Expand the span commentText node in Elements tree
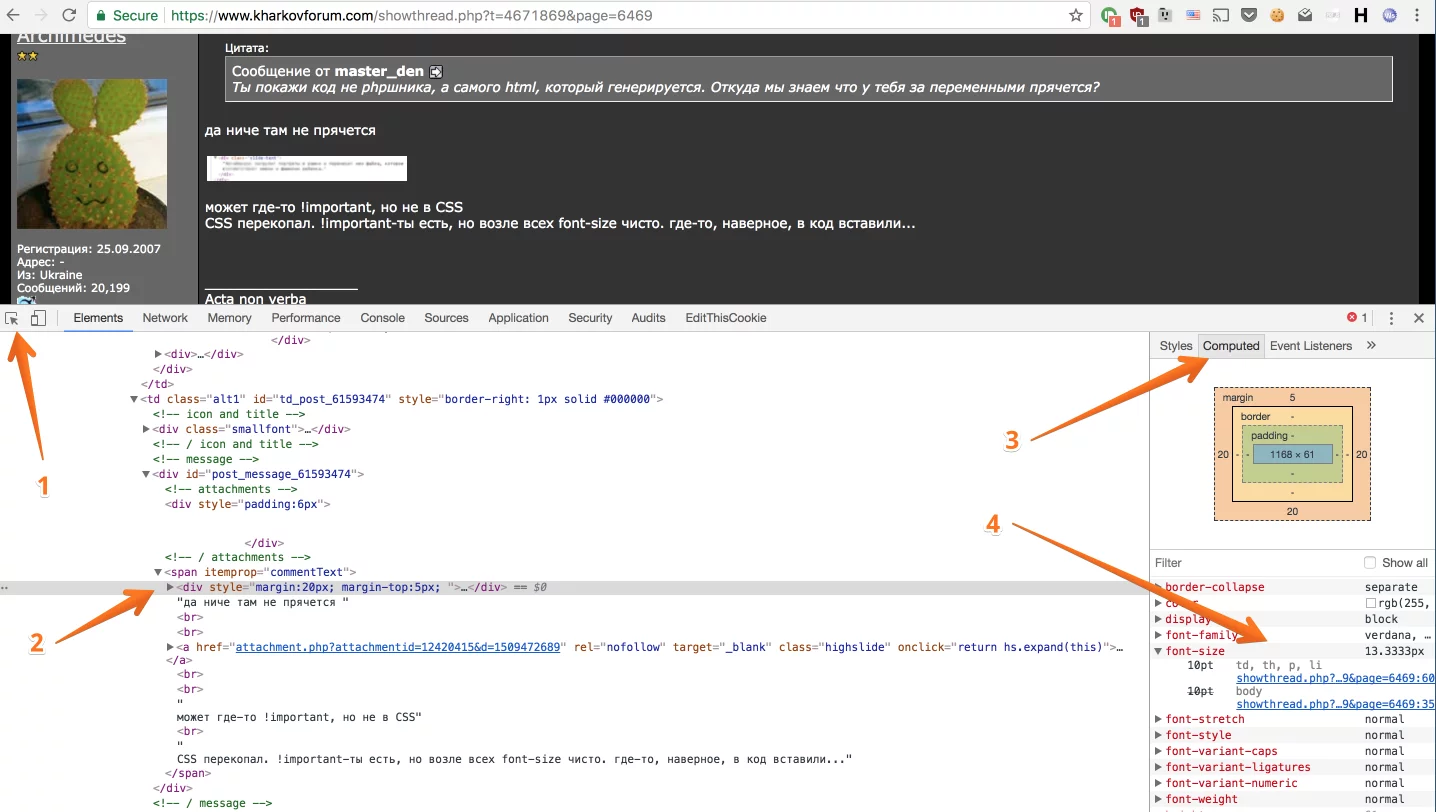Image resolution: width=1436 pixels, height=812 pixels. 158,571
